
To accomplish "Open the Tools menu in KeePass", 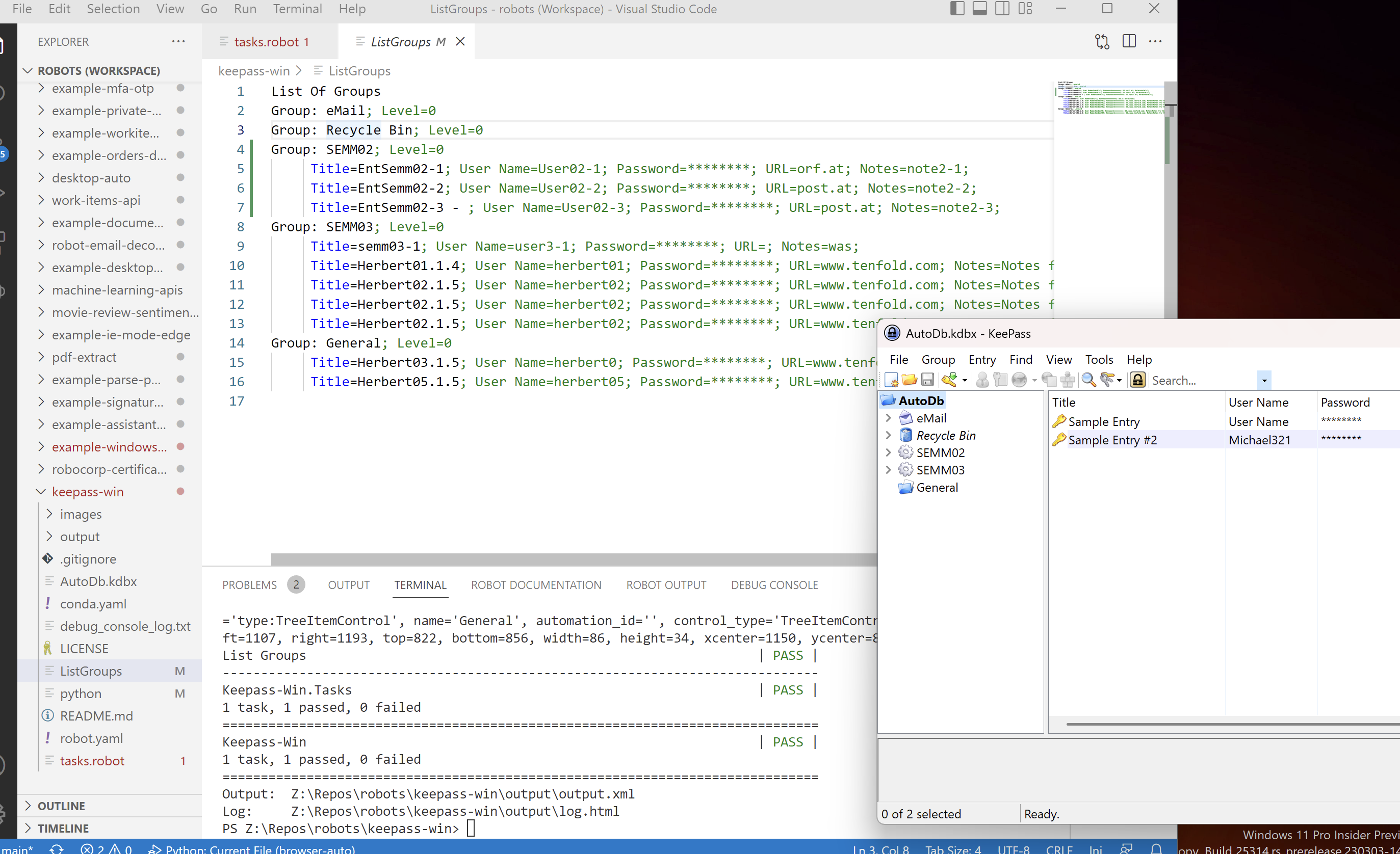I will click(x=1099, y=359).
